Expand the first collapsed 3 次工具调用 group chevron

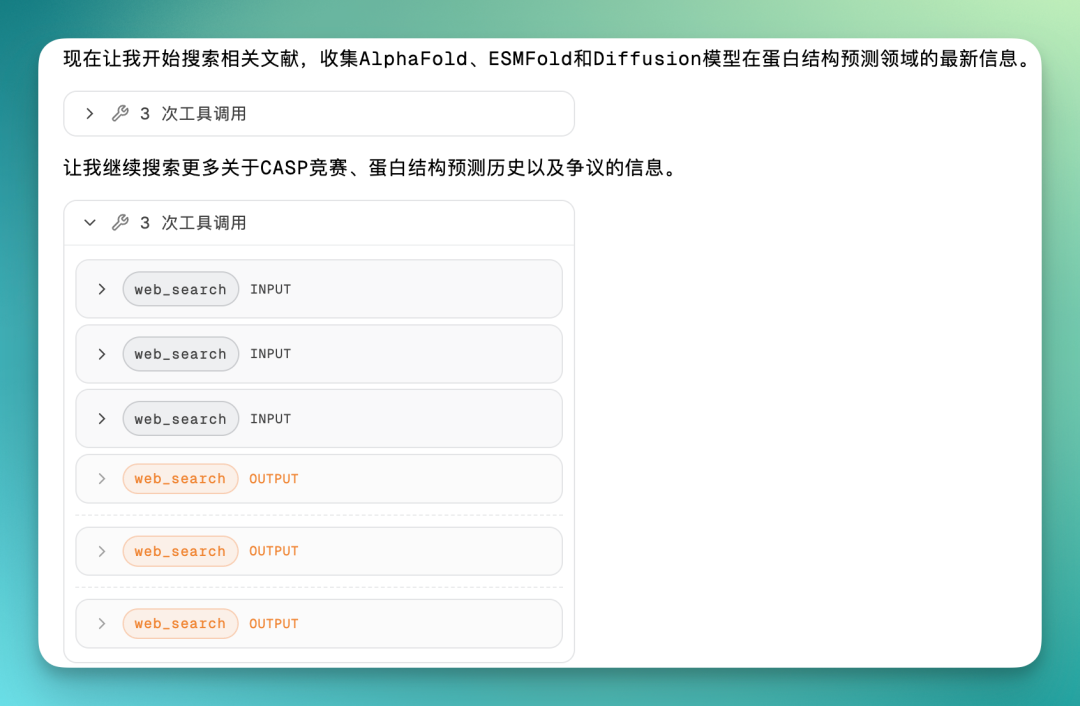(x=90, y=114)
